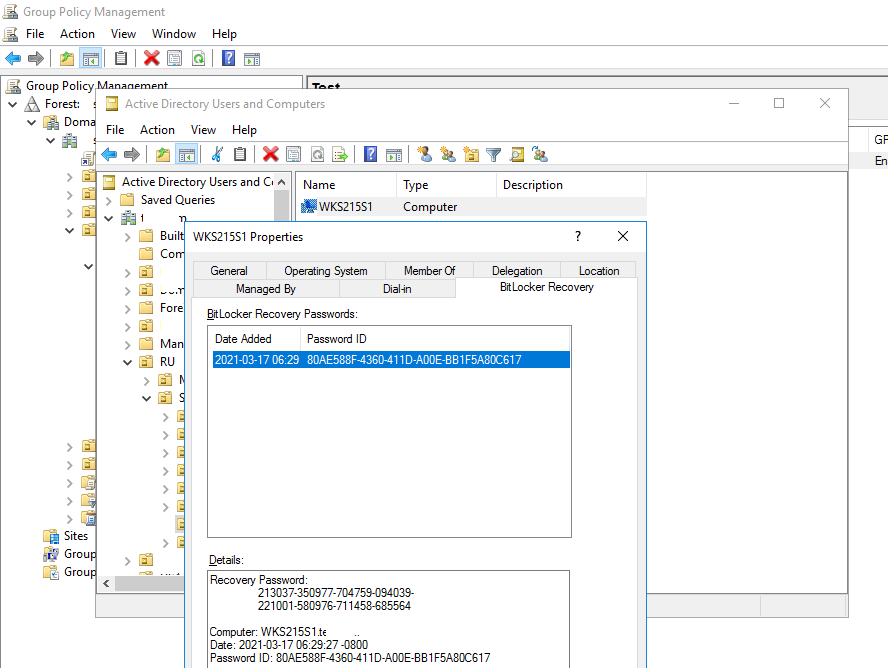Select the Active Directory Users and Computers root node
The height and width of the screenshot is (668, 888).
tap(197, 182)
